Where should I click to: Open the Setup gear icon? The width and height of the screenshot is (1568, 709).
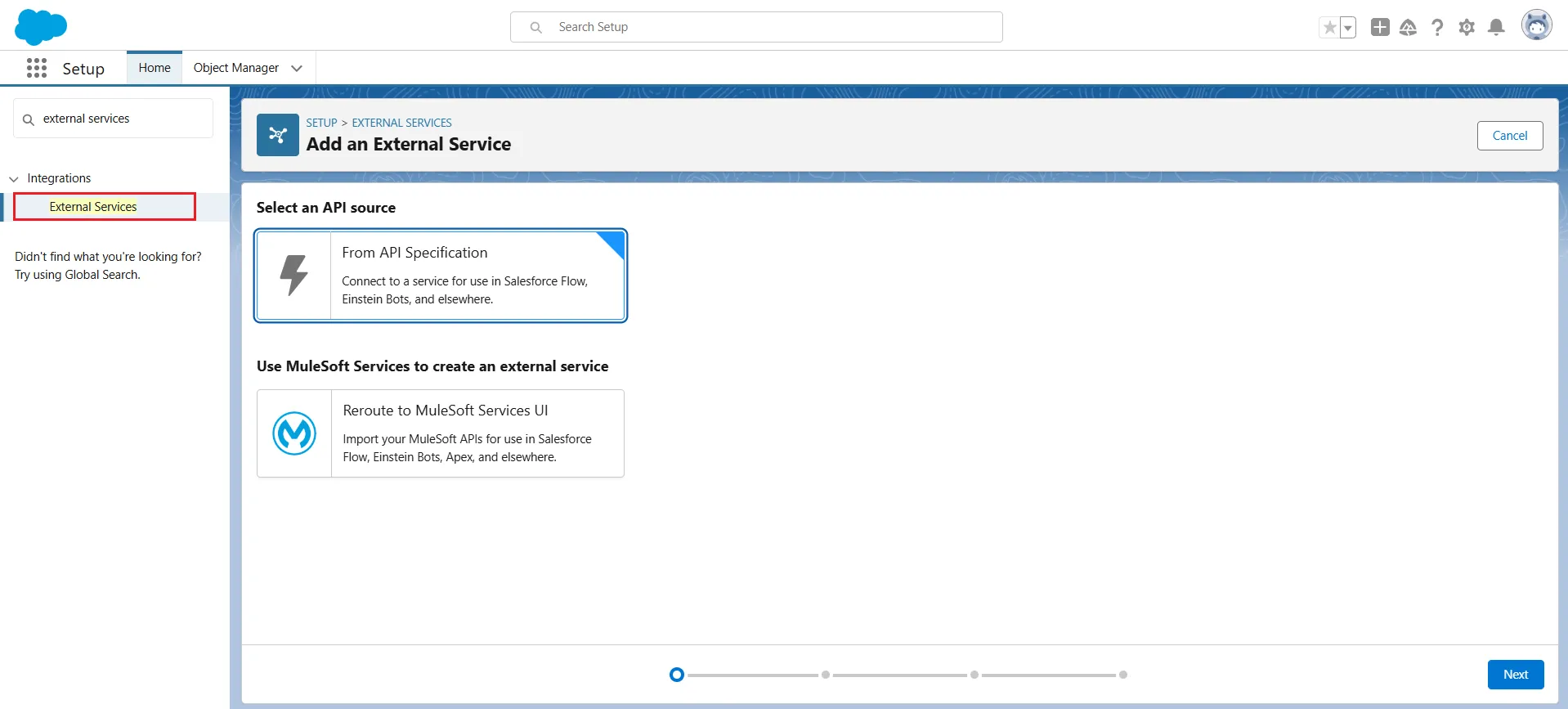pyautogui.click(x=1467, y=28)
